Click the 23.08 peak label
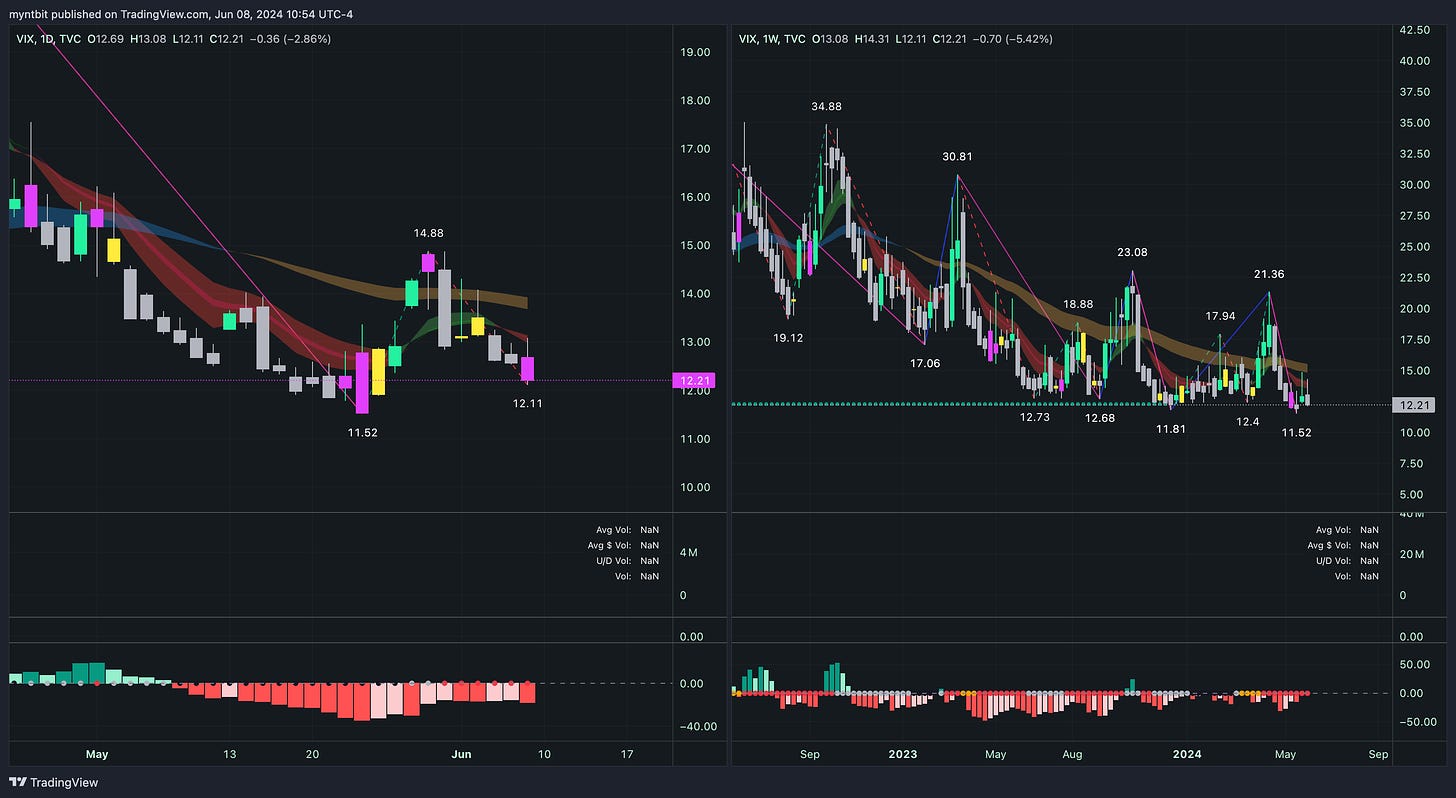 pos(1133,253)
